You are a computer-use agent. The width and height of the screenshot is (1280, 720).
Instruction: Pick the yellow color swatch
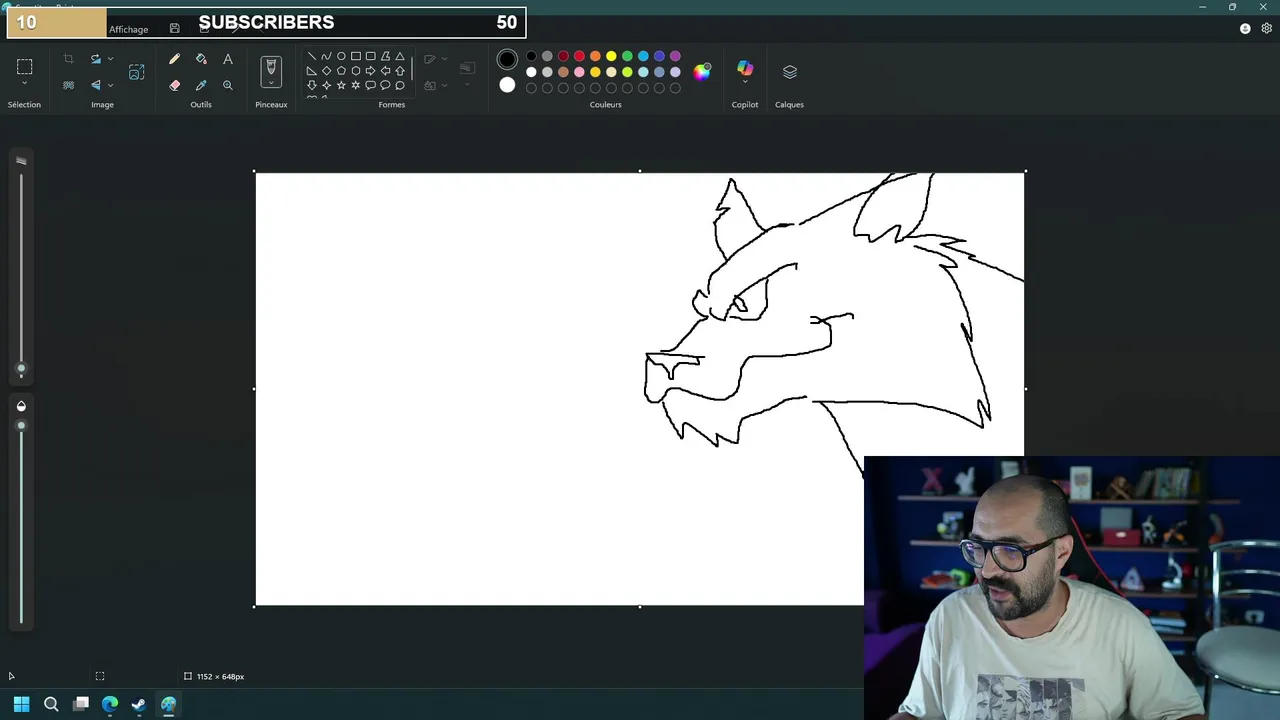click(x=611, y=56)
